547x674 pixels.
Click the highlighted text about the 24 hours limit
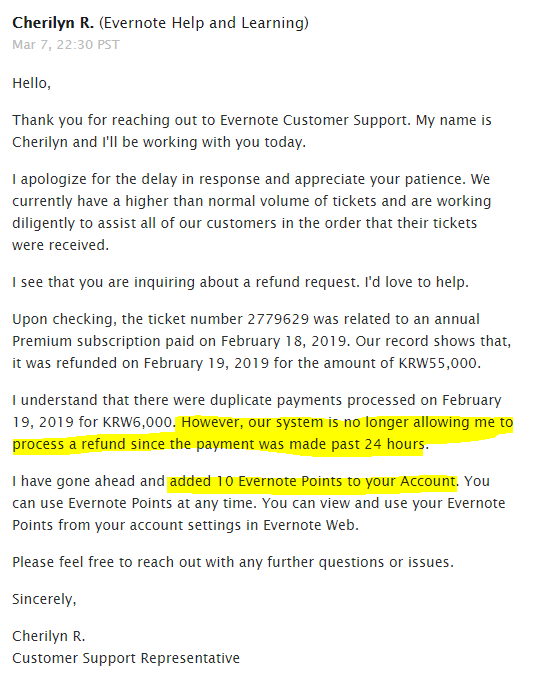click(x=263, y=433)
